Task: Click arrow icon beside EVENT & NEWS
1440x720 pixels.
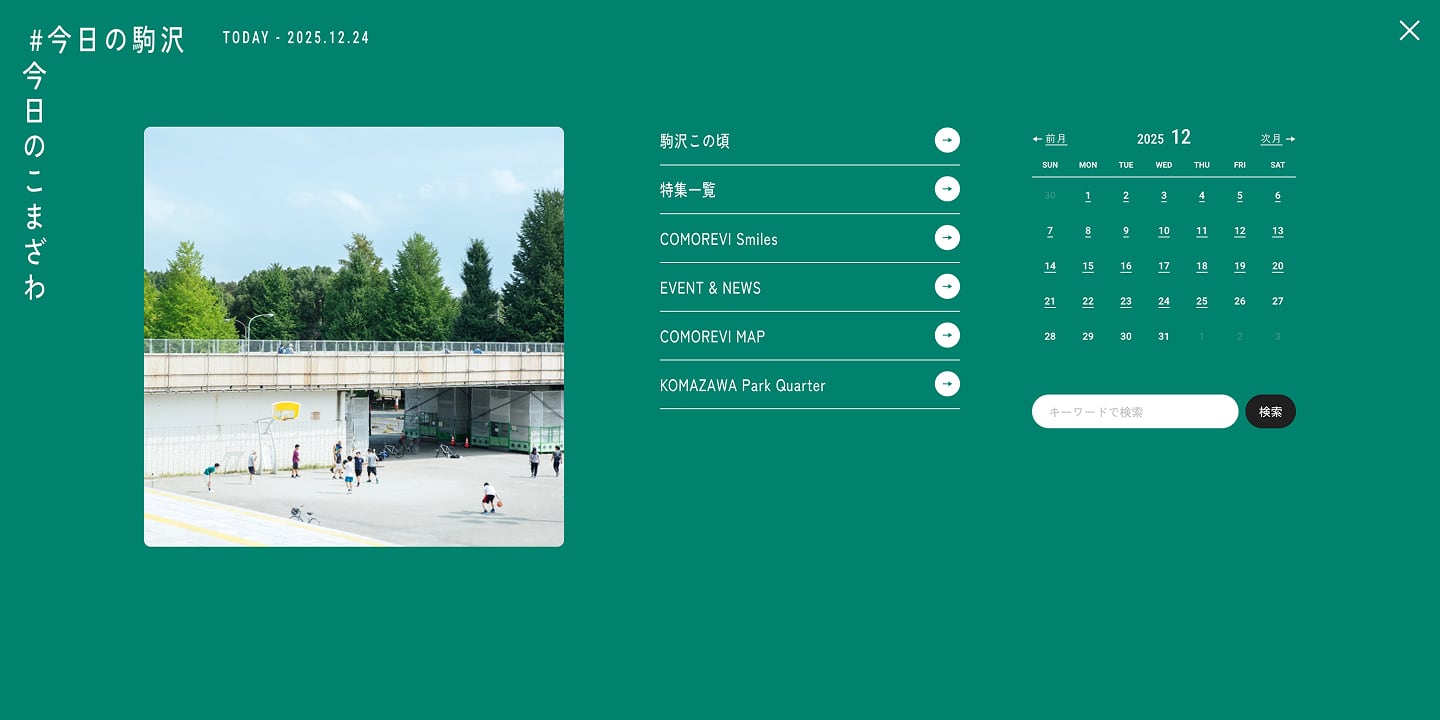Action: point(946,287)
